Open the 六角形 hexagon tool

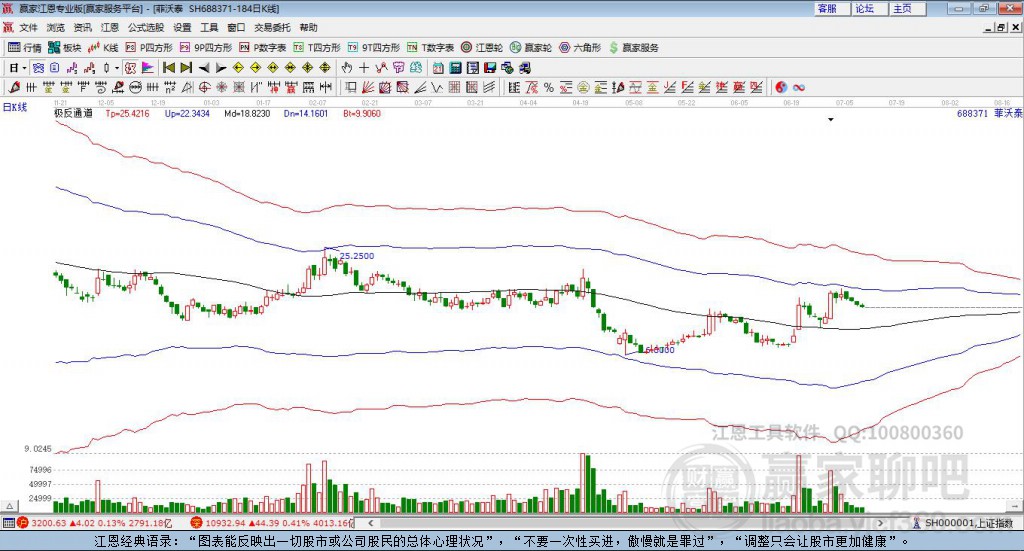(x=580, y=48)
